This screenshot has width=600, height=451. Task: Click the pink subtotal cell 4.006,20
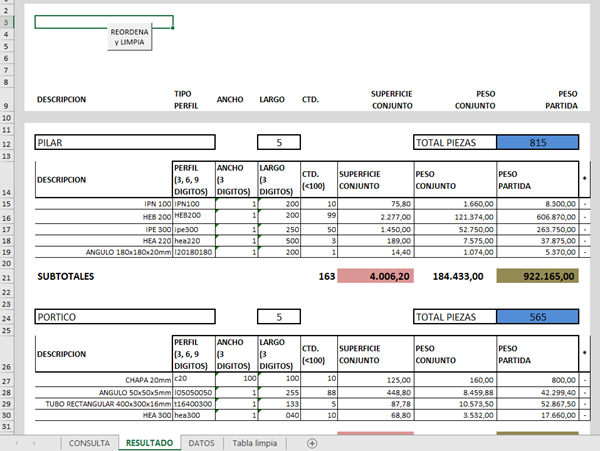pos(375,276)
